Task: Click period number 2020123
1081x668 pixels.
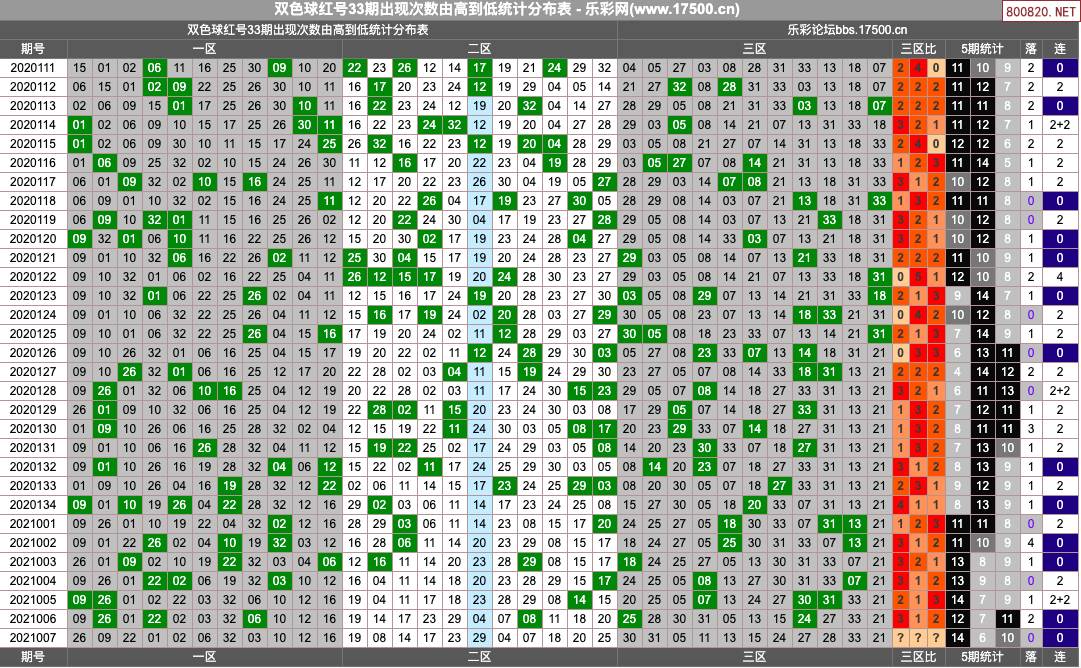Action: coord(33,296)
